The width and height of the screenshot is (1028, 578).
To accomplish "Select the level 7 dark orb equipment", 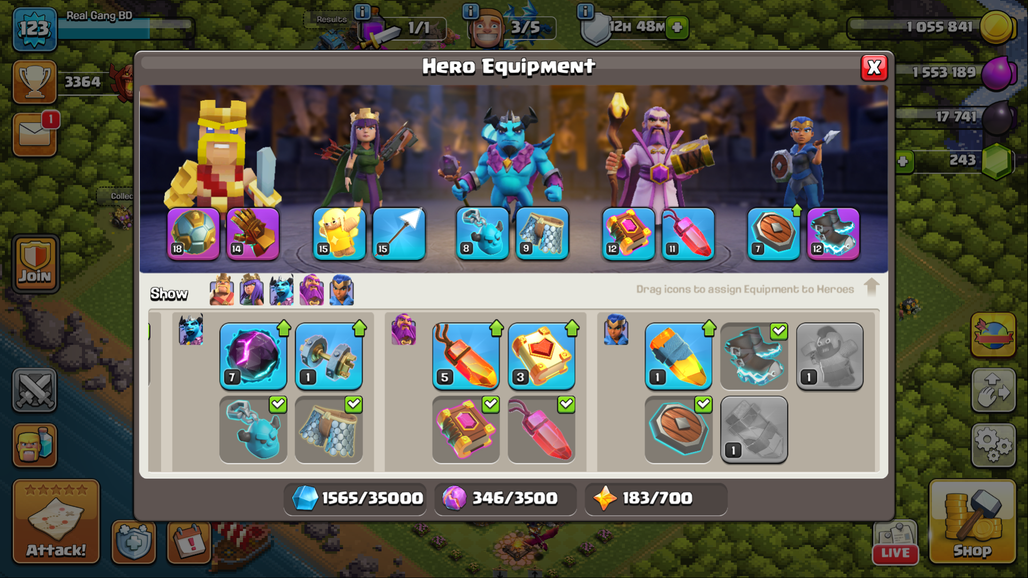I will [x=253, y=356].
